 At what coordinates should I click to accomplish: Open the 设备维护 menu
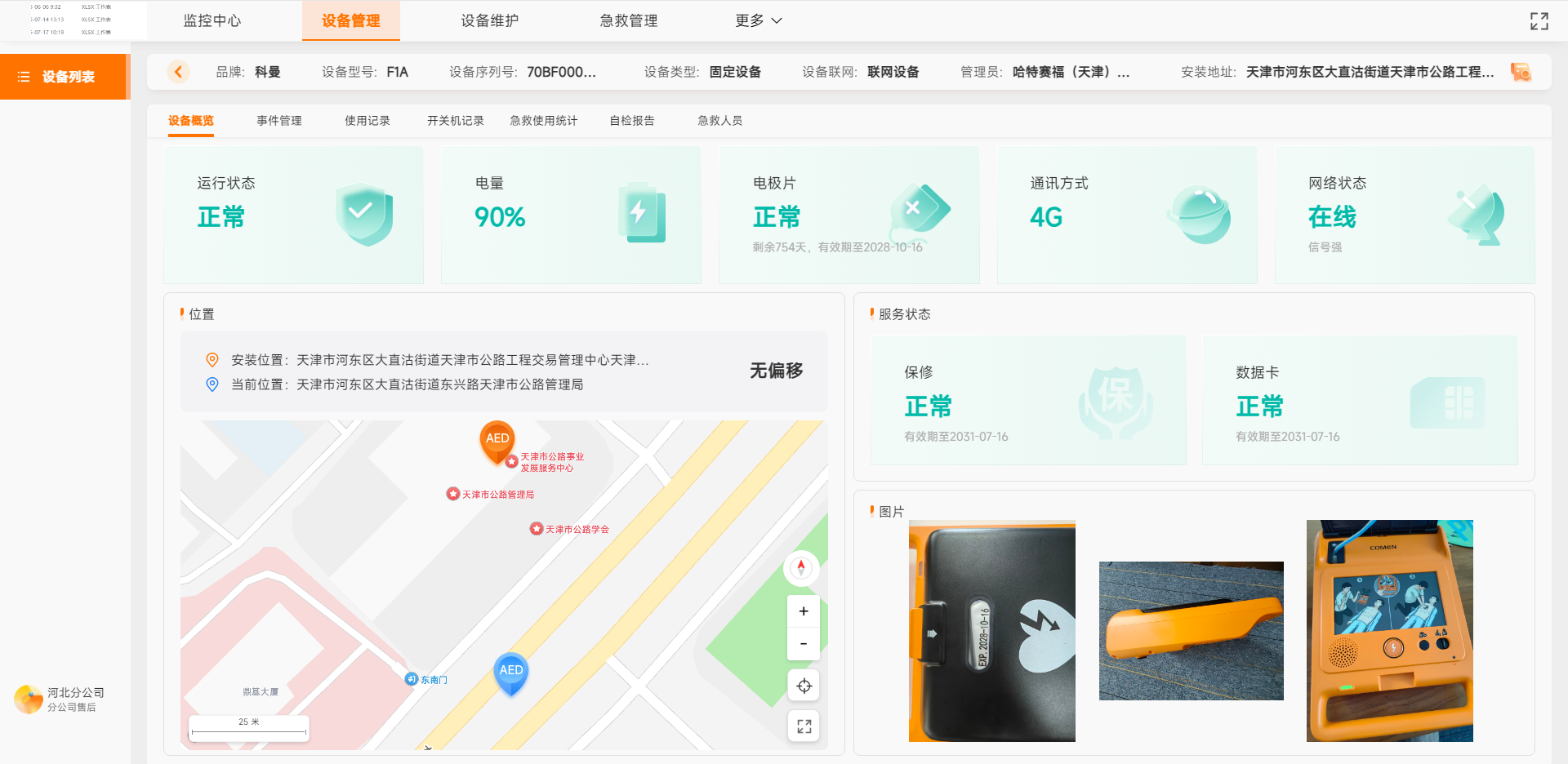(490, 21)
